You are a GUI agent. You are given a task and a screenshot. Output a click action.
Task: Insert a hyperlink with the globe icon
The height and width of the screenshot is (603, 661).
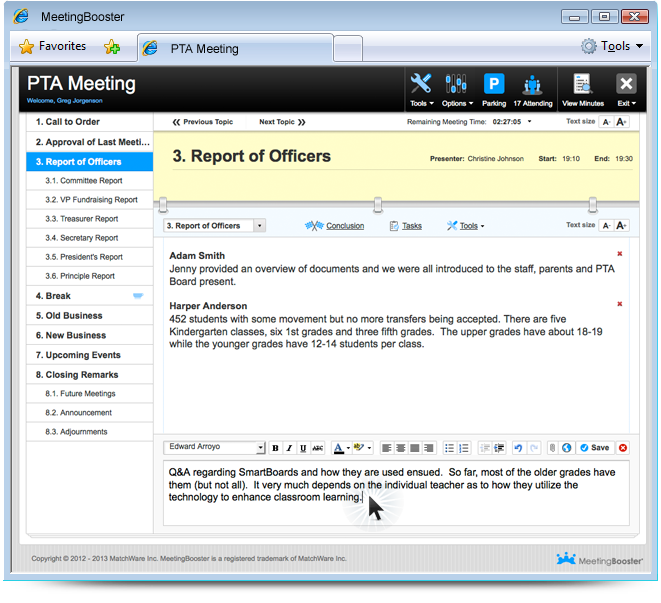(567, 448)
